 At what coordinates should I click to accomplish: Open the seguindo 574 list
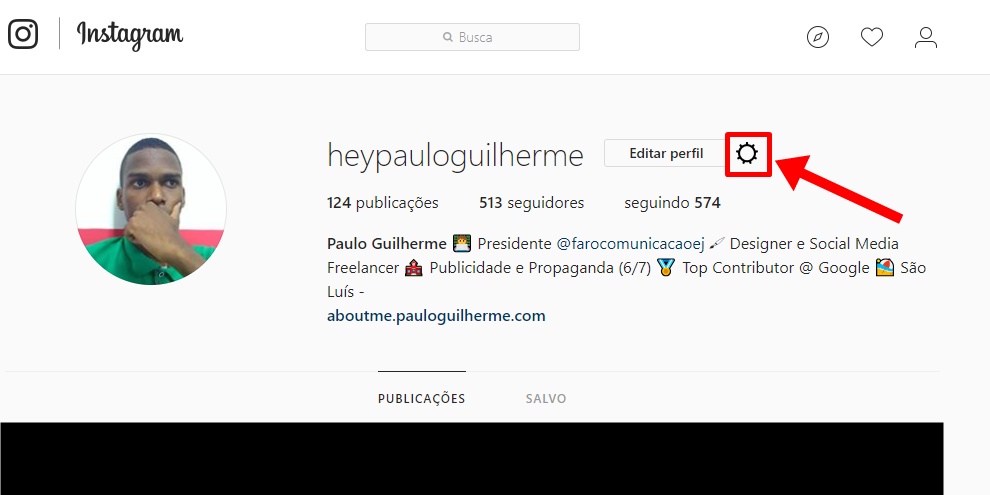coord(672,203)
